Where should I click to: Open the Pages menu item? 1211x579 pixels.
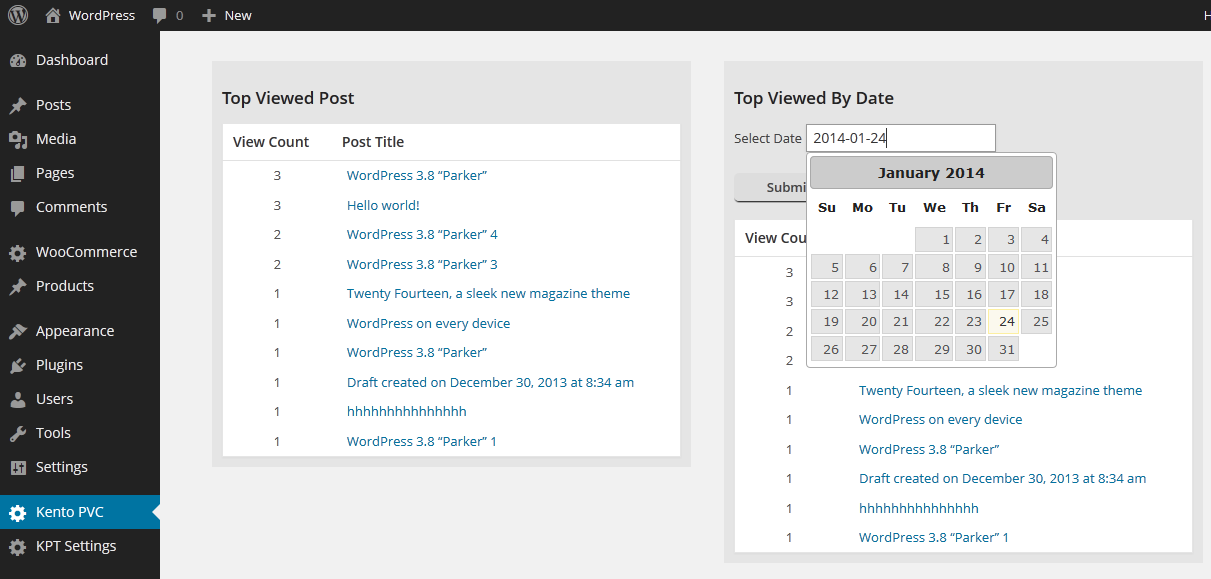[x=80, y=173]
